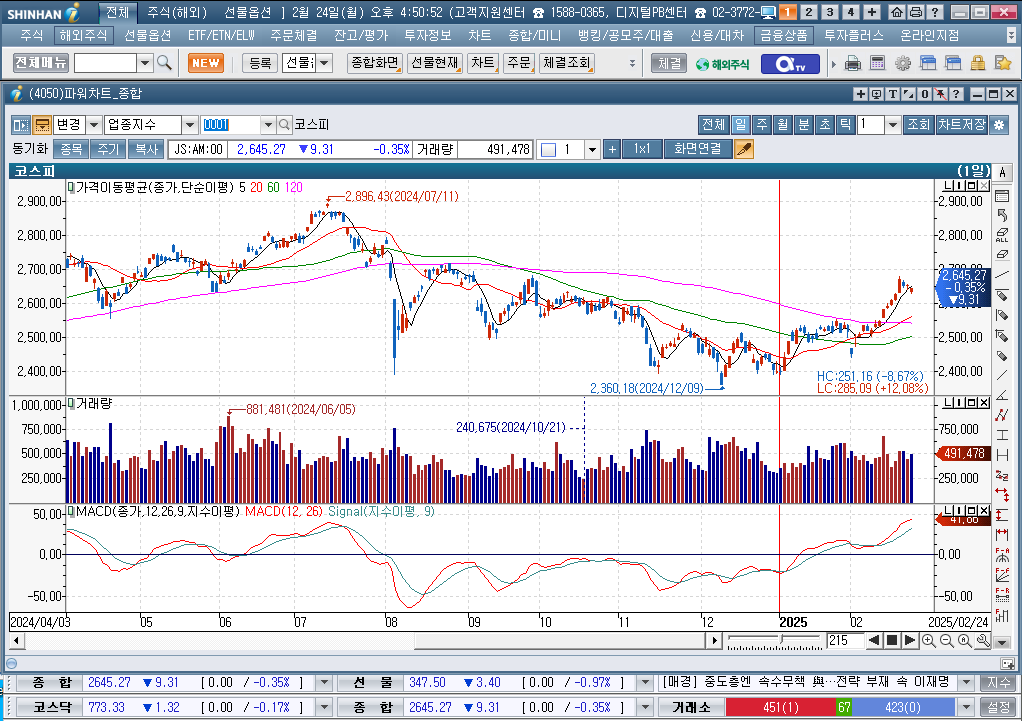Screen dimensions: 1022x721
Task: Open the code 0001 dropdown arrow
Action: tap(268, 125)
